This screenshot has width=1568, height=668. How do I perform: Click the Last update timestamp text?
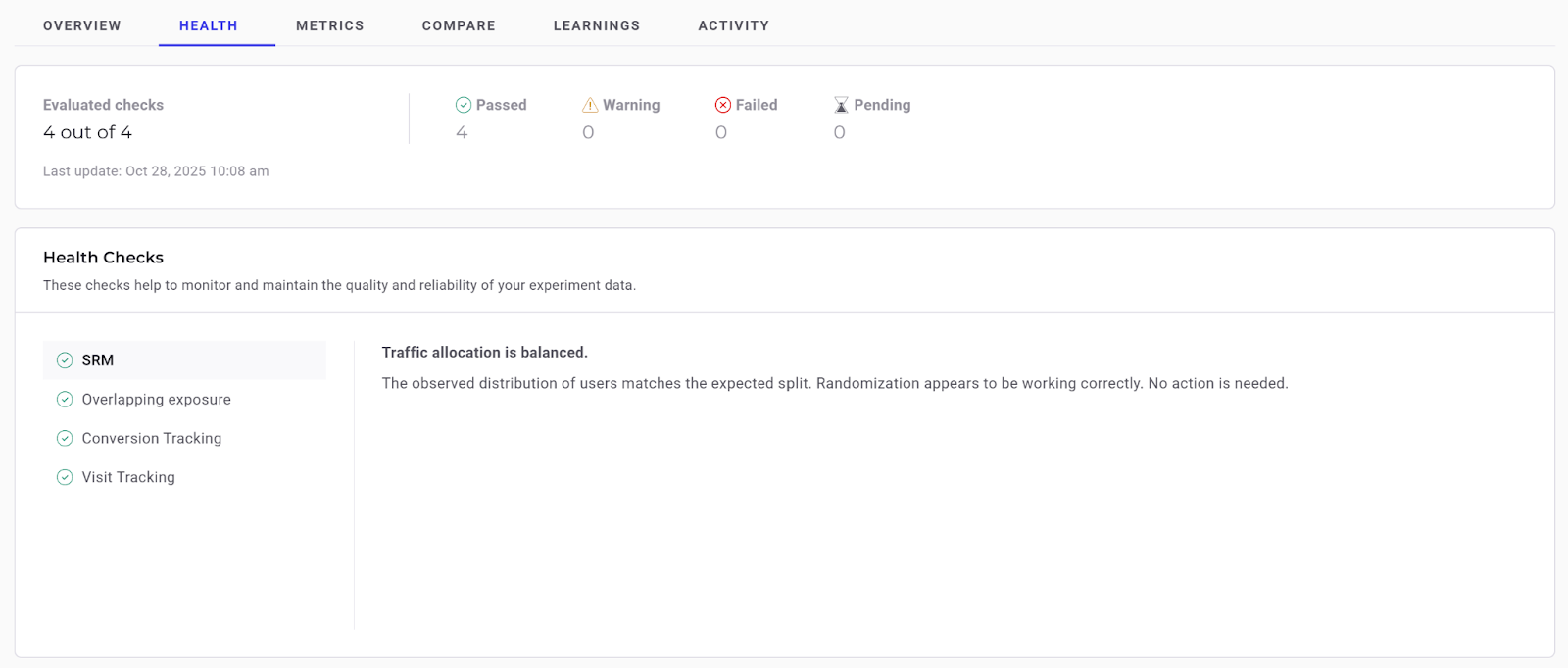coord(156,171)
